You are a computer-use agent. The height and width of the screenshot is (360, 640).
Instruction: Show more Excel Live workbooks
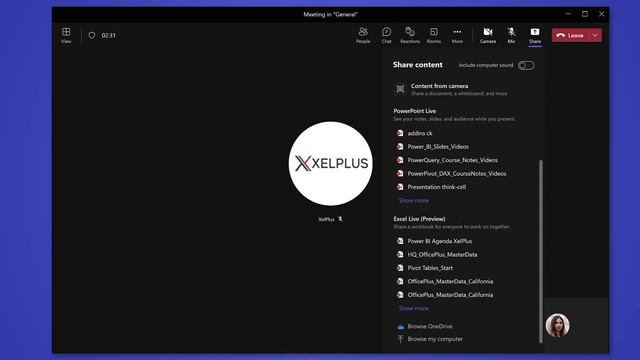(x=413, y=308)
